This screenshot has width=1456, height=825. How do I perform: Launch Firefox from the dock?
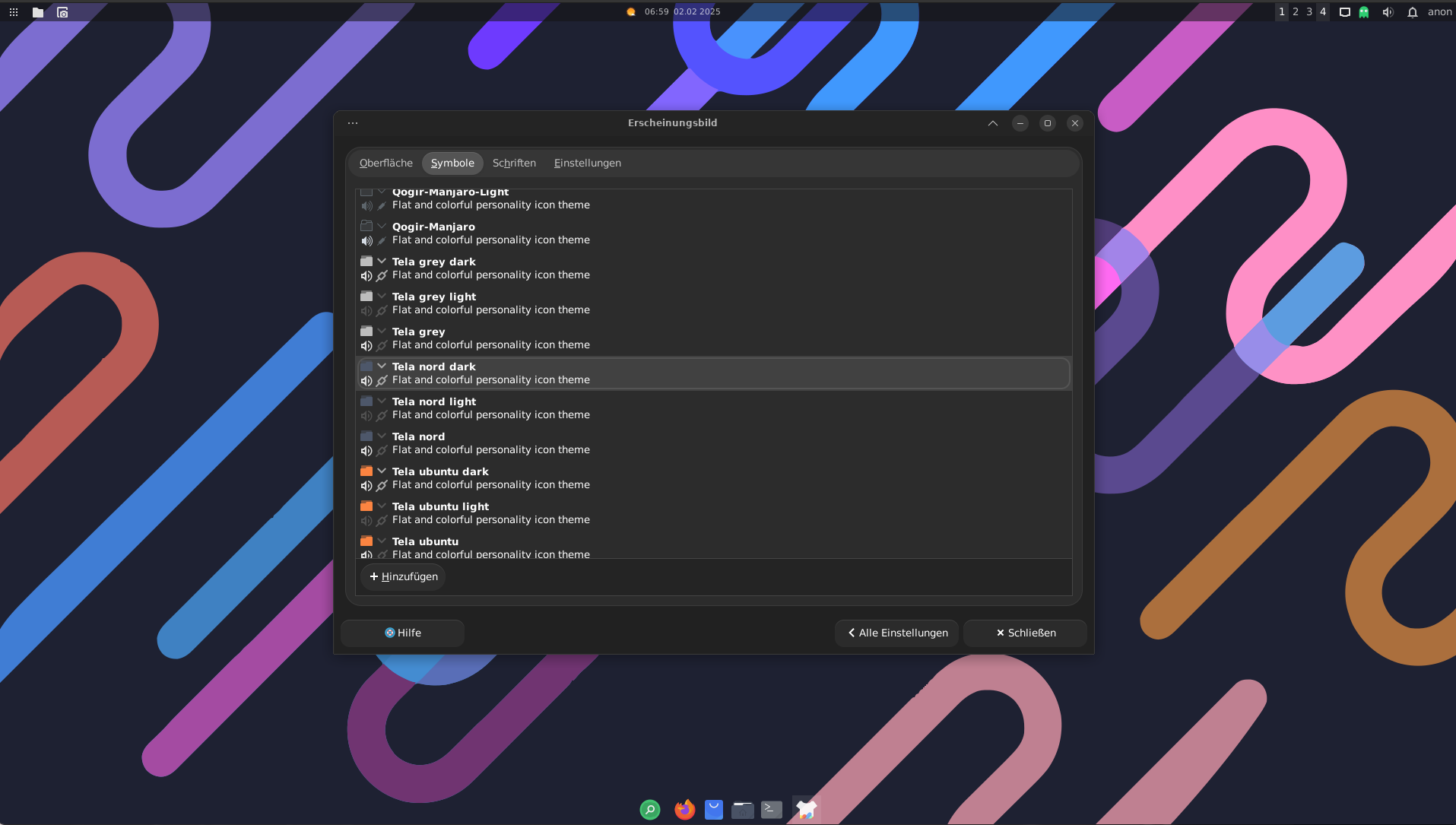pos(684,810)
